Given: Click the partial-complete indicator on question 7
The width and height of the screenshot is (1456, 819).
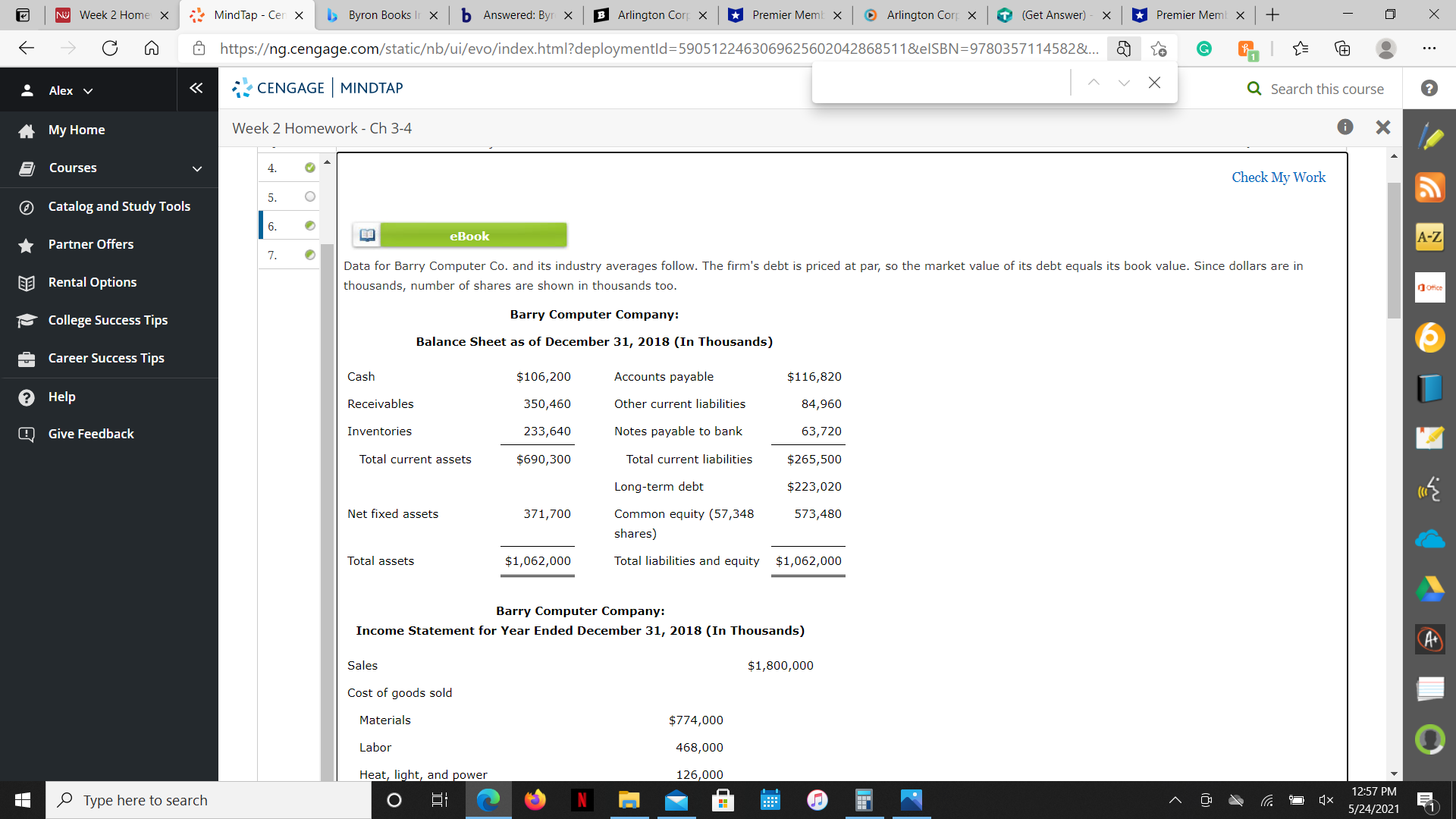Looking at the screenshot, I should click(309, 256).
